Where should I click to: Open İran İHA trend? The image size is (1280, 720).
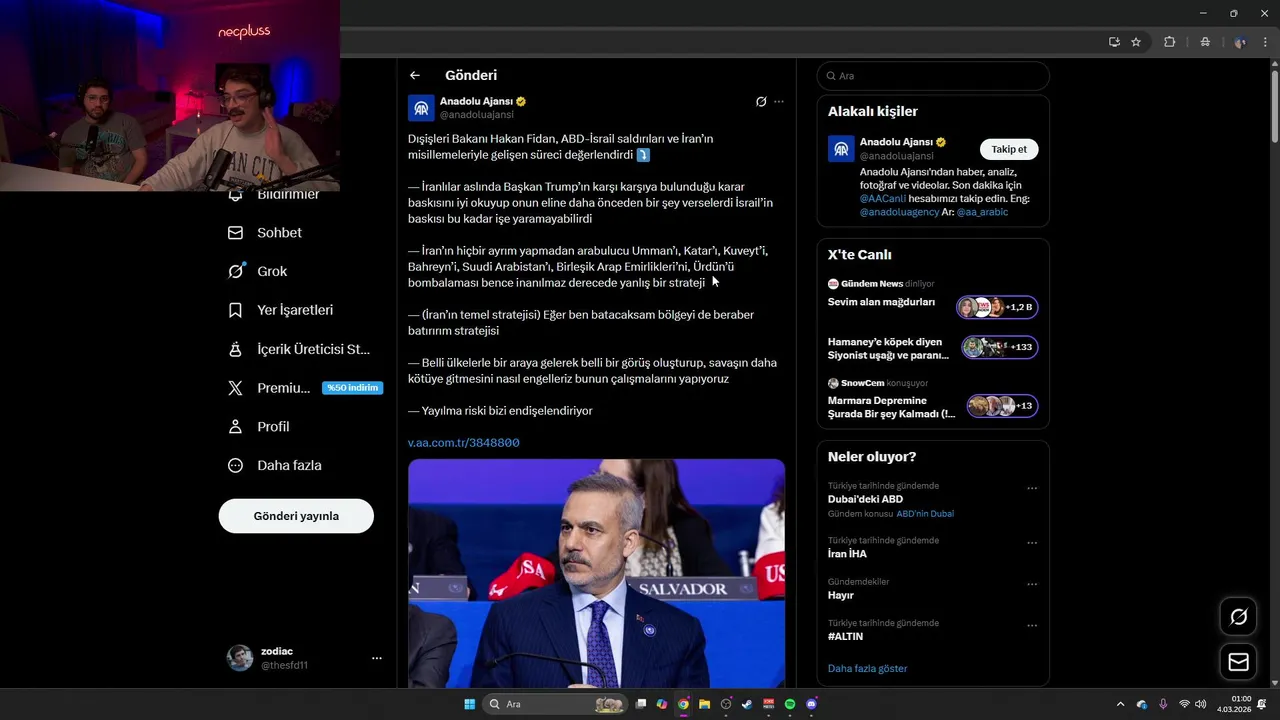pyautogui.click(x=847, y=554)
